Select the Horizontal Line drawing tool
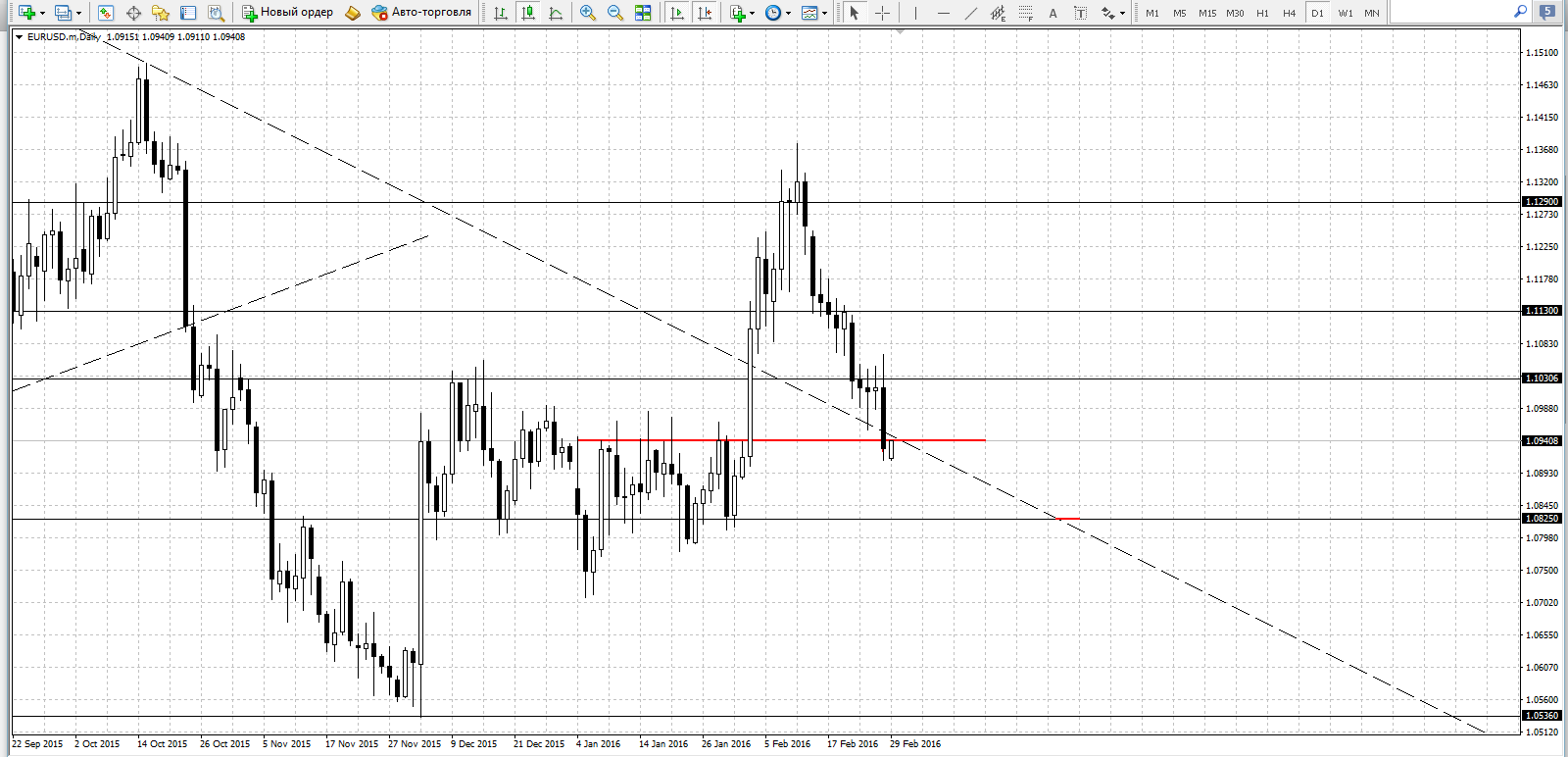The image size is (1568, 757). (x=943, y=13)
